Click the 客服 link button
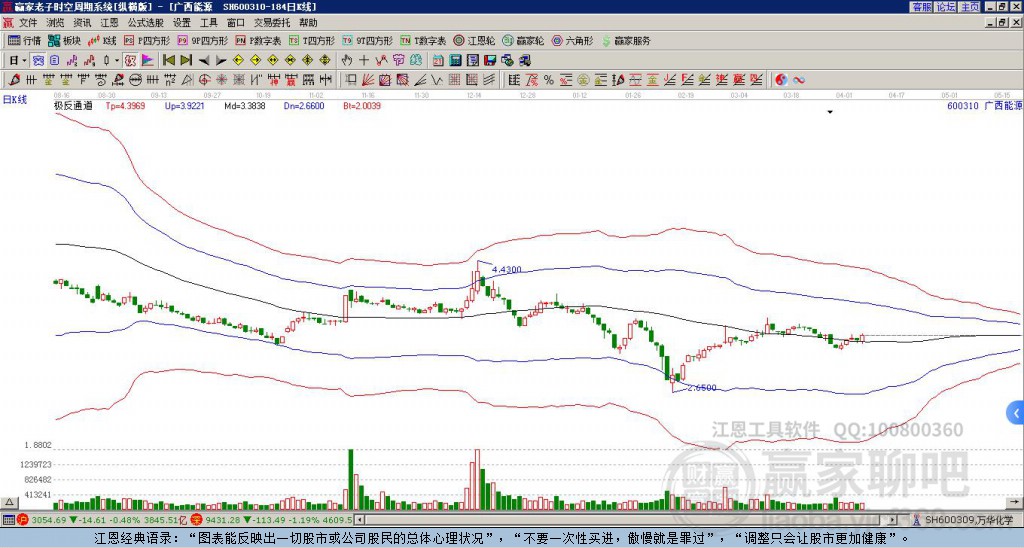Viewport: 1024px width, 548px height. [x=922, y=7]
